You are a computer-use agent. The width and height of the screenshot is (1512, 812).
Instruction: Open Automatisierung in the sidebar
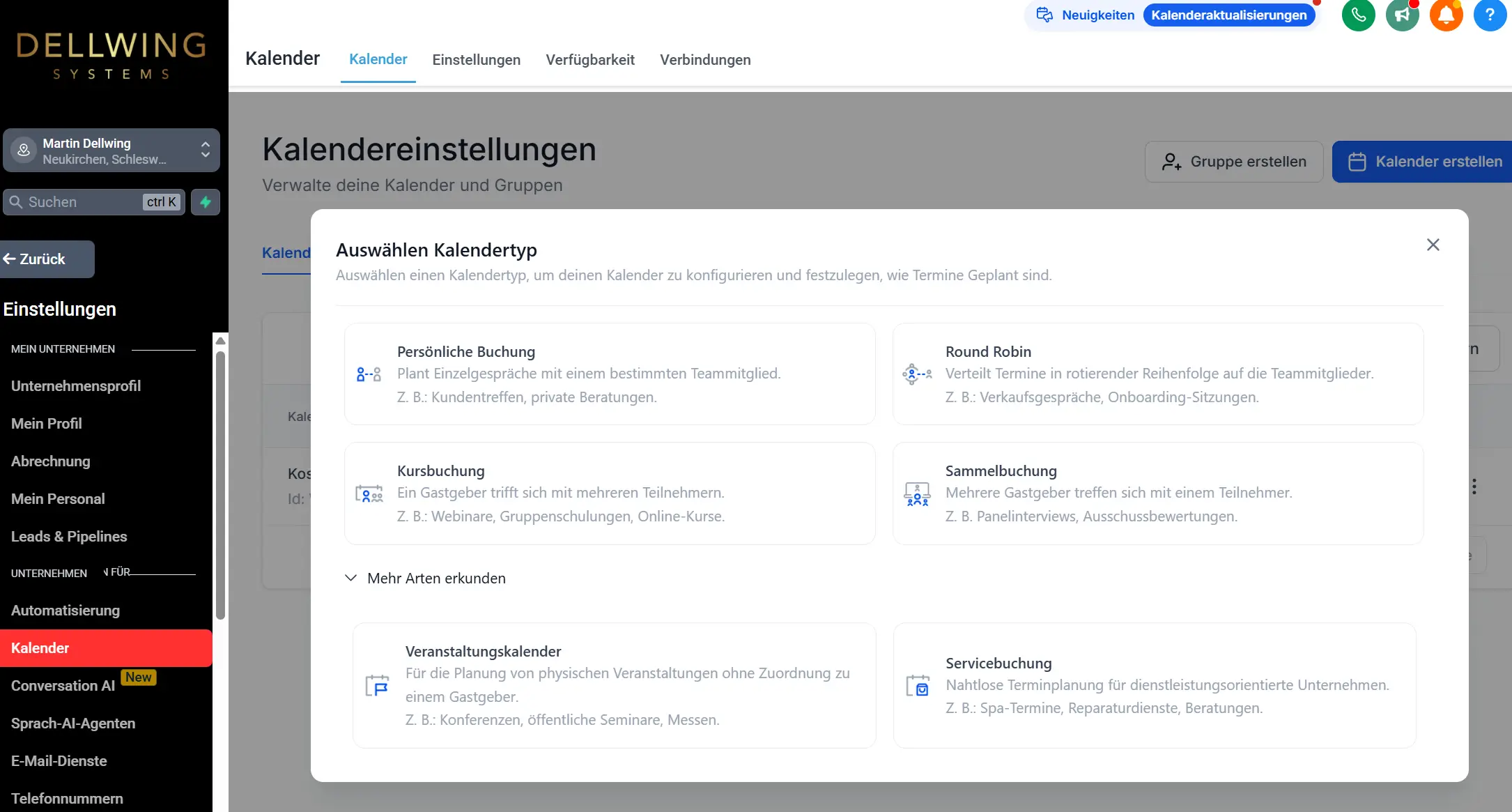coord(65,611)
